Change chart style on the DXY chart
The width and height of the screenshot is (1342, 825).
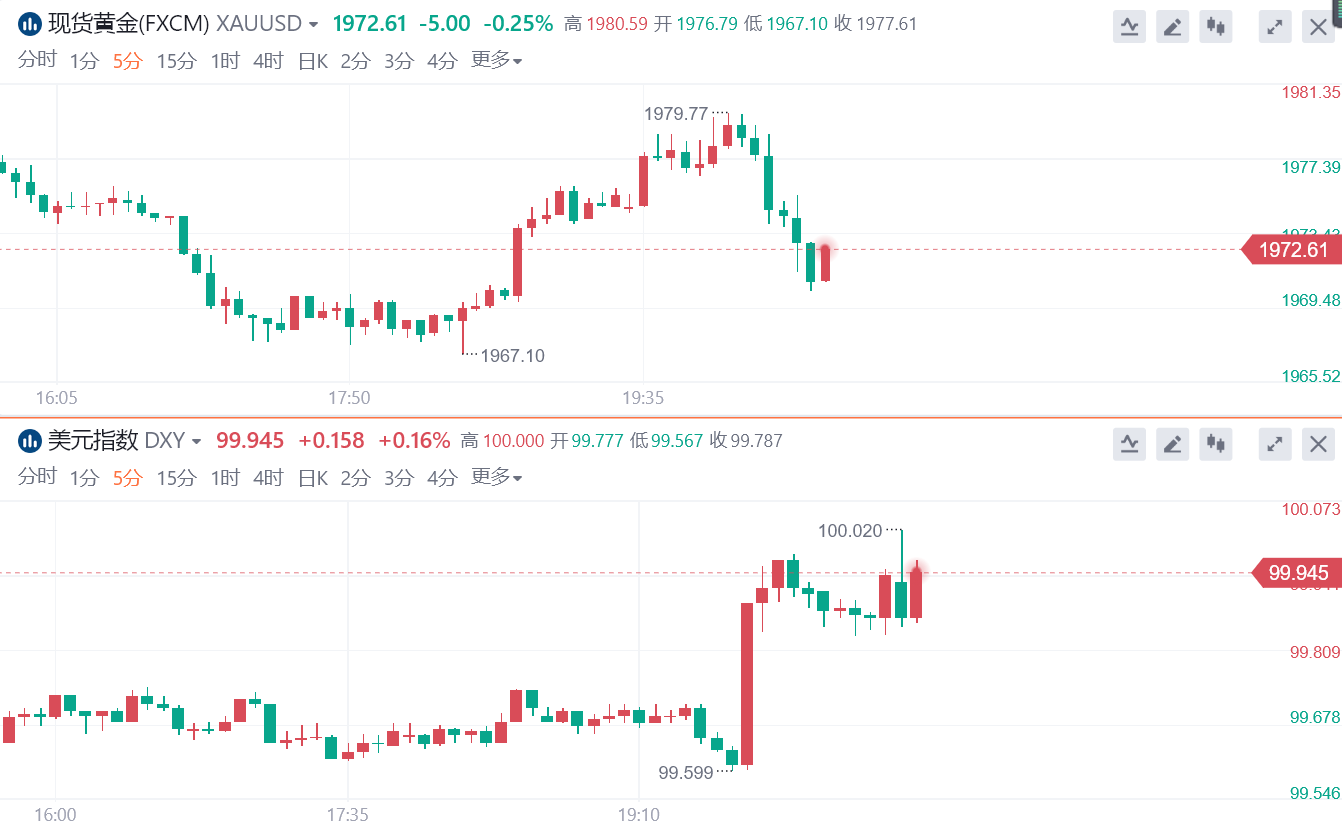click(x=1216, y=444)
